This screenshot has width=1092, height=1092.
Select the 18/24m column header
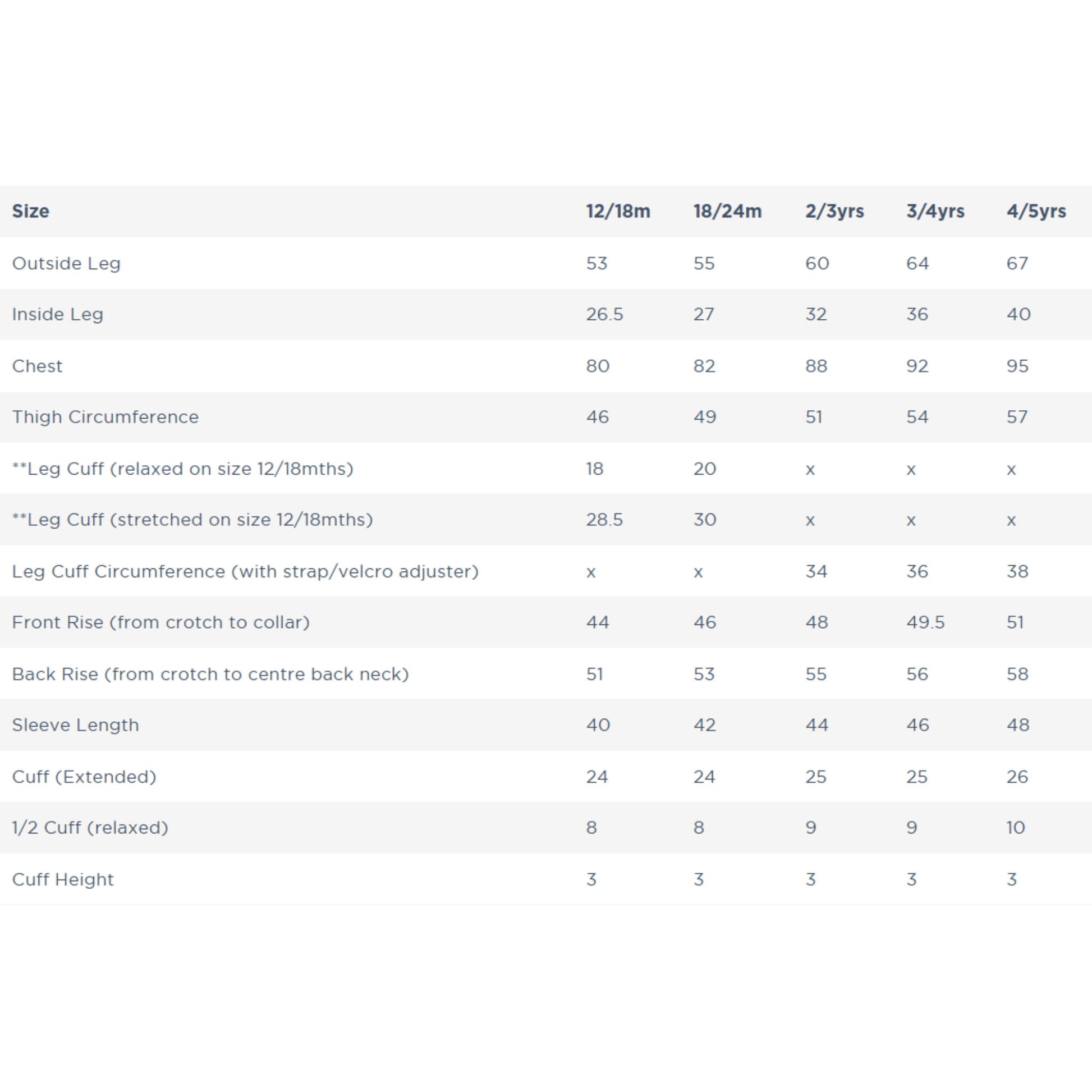coord(727,212)
